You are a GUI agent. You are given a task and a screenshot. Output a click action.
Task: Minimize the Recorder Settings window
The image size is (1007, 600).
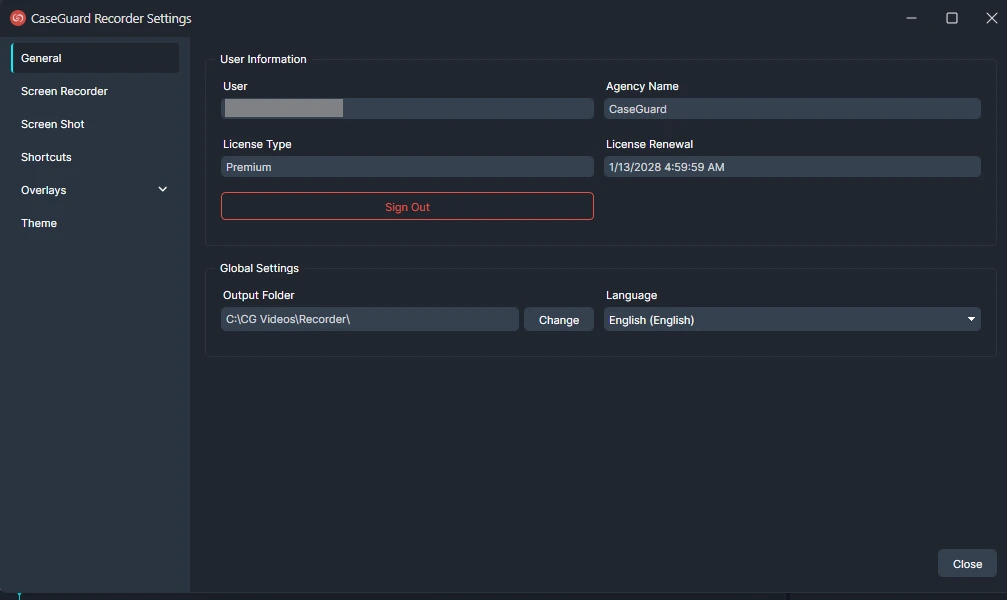(x=911, y=18)
